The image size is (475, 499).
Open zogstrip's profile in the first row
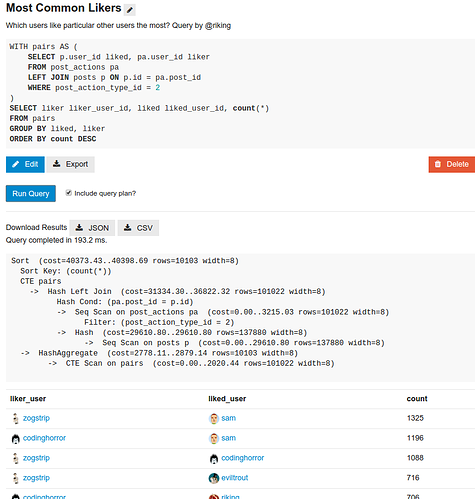click(x=36, y=418)
